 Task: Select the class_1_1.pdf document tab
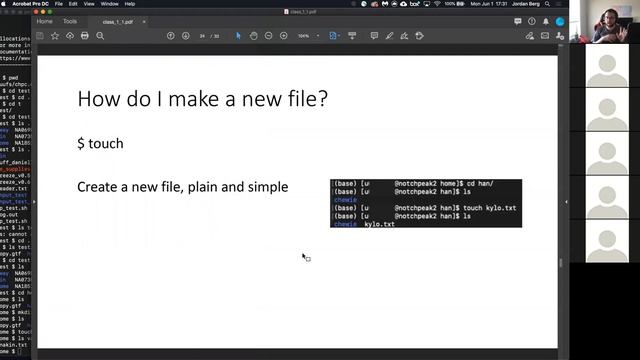(118, 22)
